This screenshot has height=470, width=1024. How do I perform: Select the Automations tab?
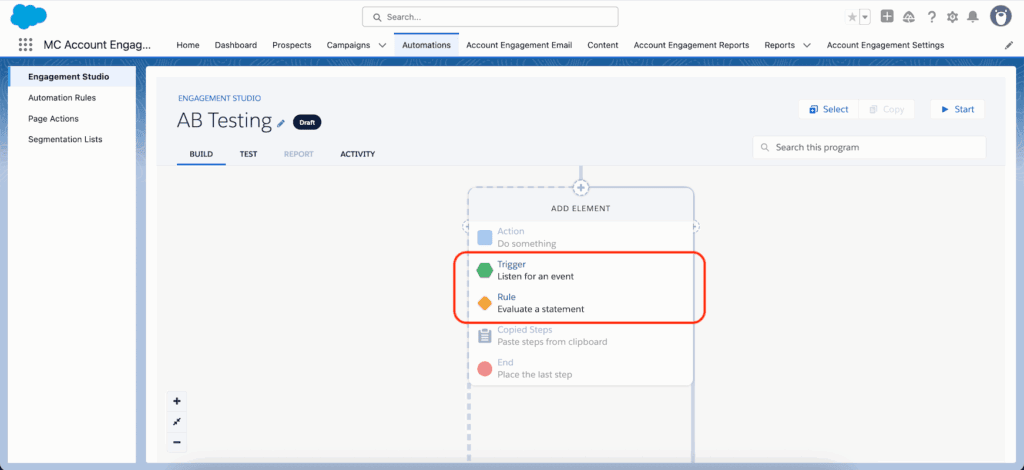426,45
